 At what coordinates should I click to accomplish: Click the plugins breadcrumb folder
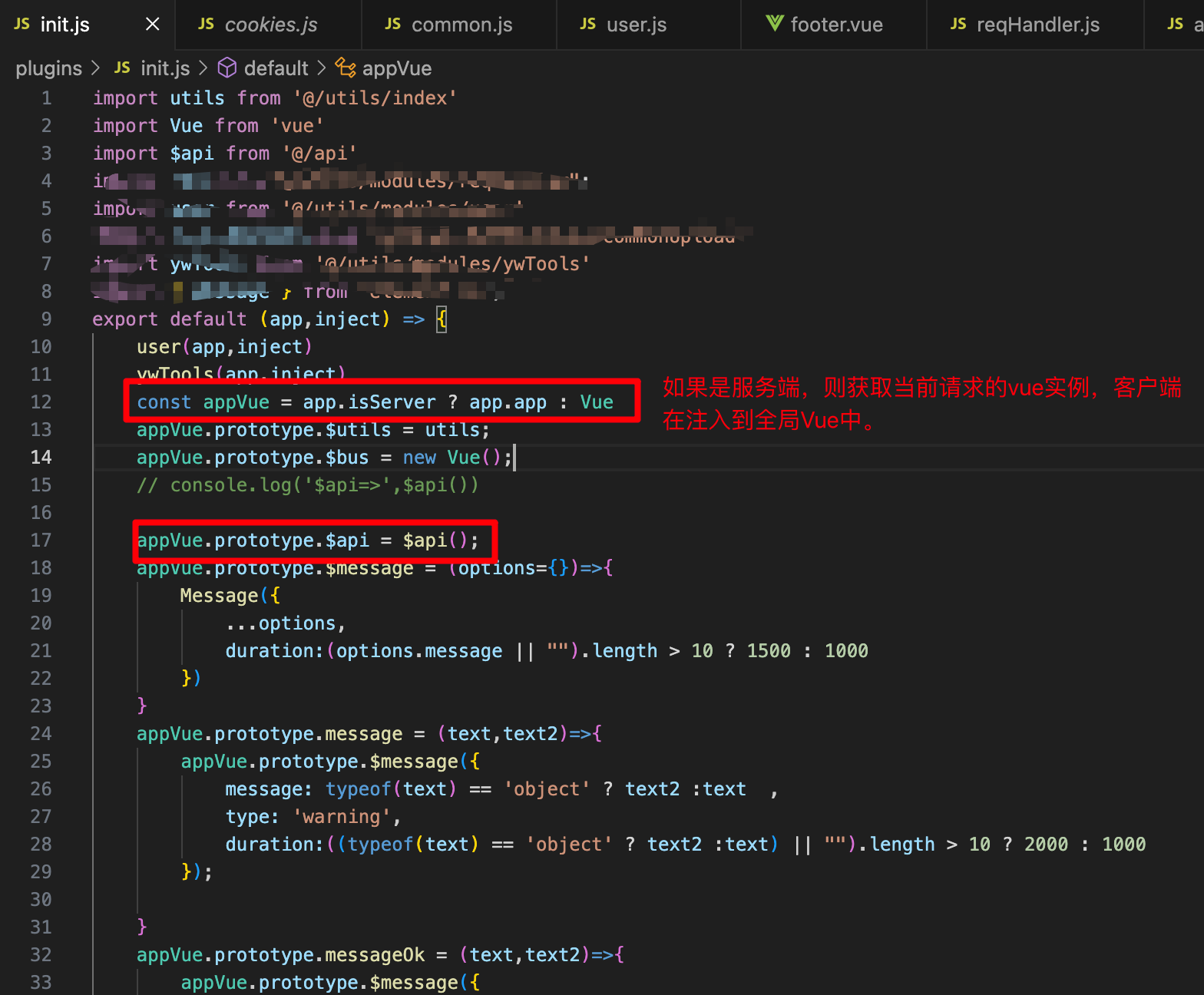[x=48, y=68]
